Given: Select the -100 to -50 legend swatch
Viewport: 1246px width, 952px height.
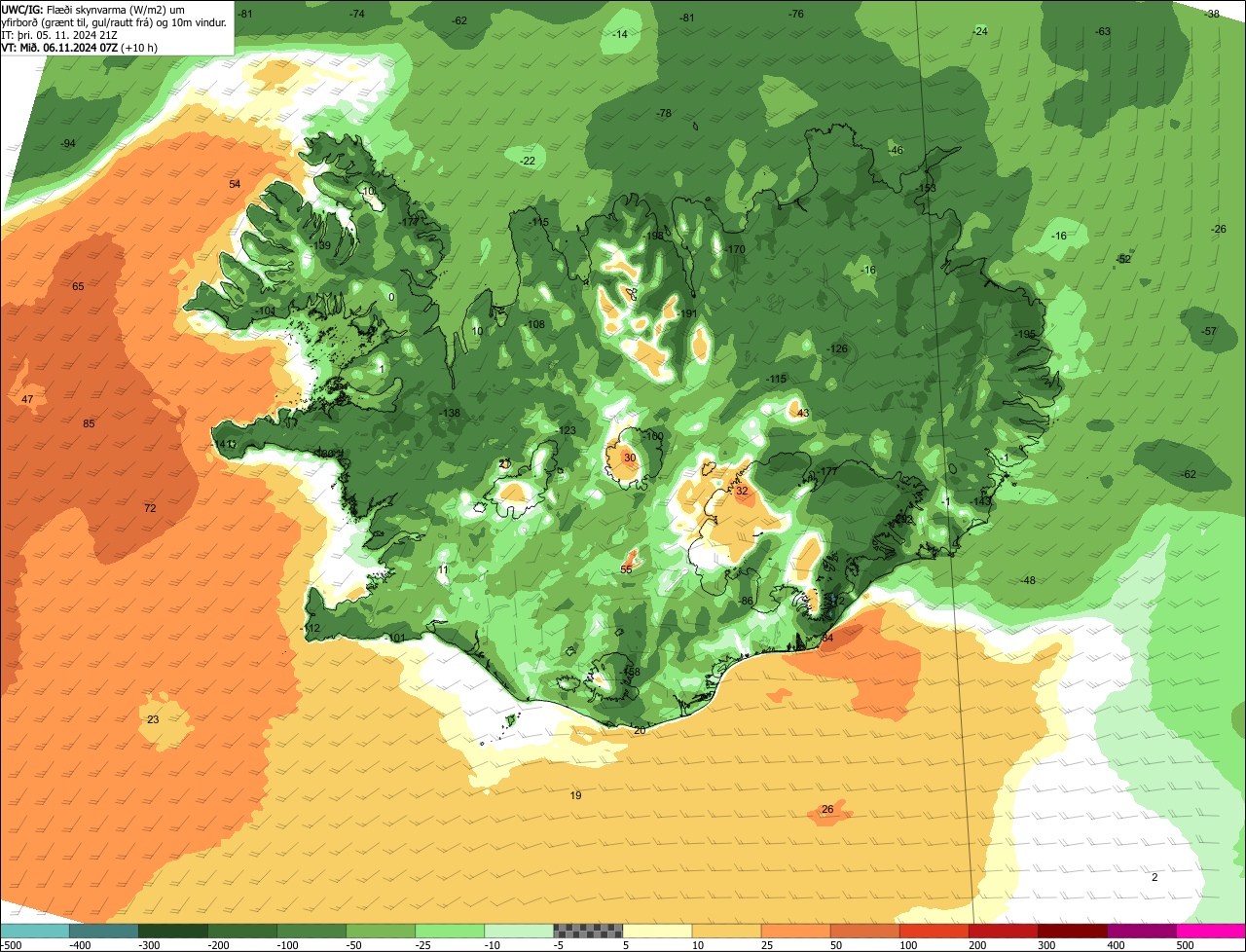Looking at the screenshot, I should pos(311,931).
